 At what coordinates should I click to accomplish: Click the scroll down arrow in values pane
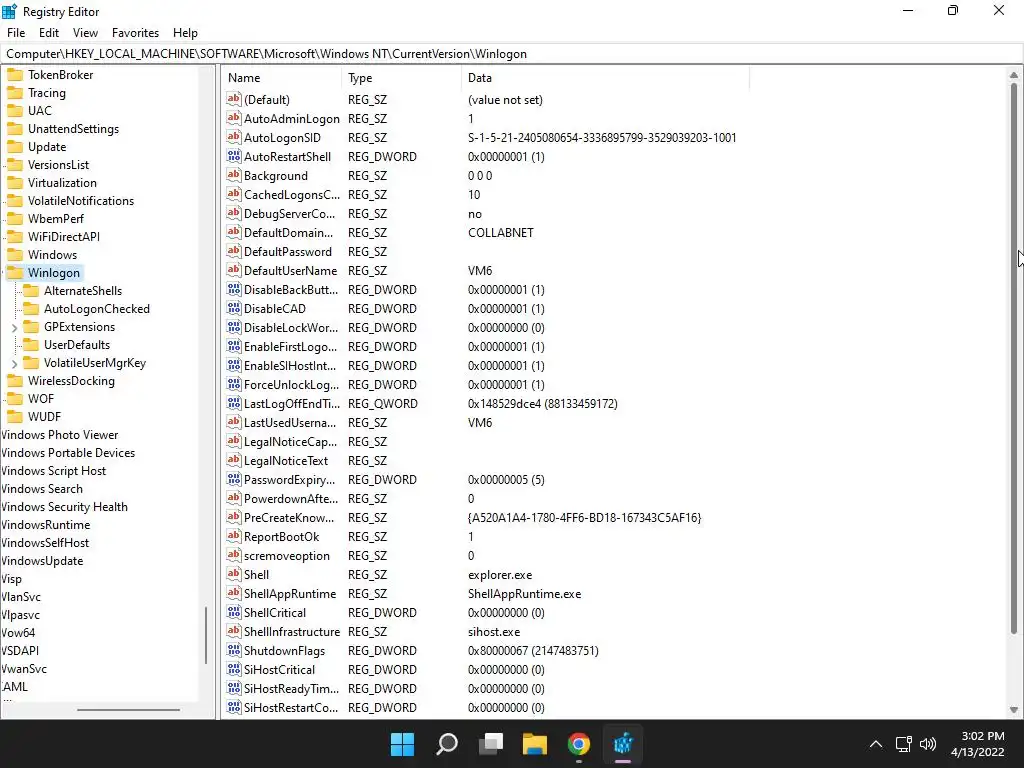1014,710
